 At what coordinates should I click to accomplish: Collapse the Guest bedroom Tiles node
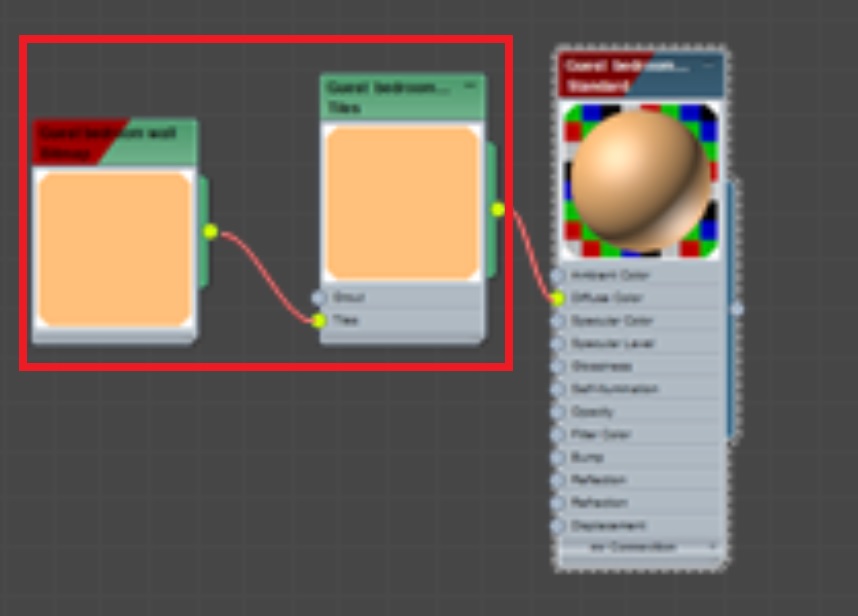(x=470, y=85)
